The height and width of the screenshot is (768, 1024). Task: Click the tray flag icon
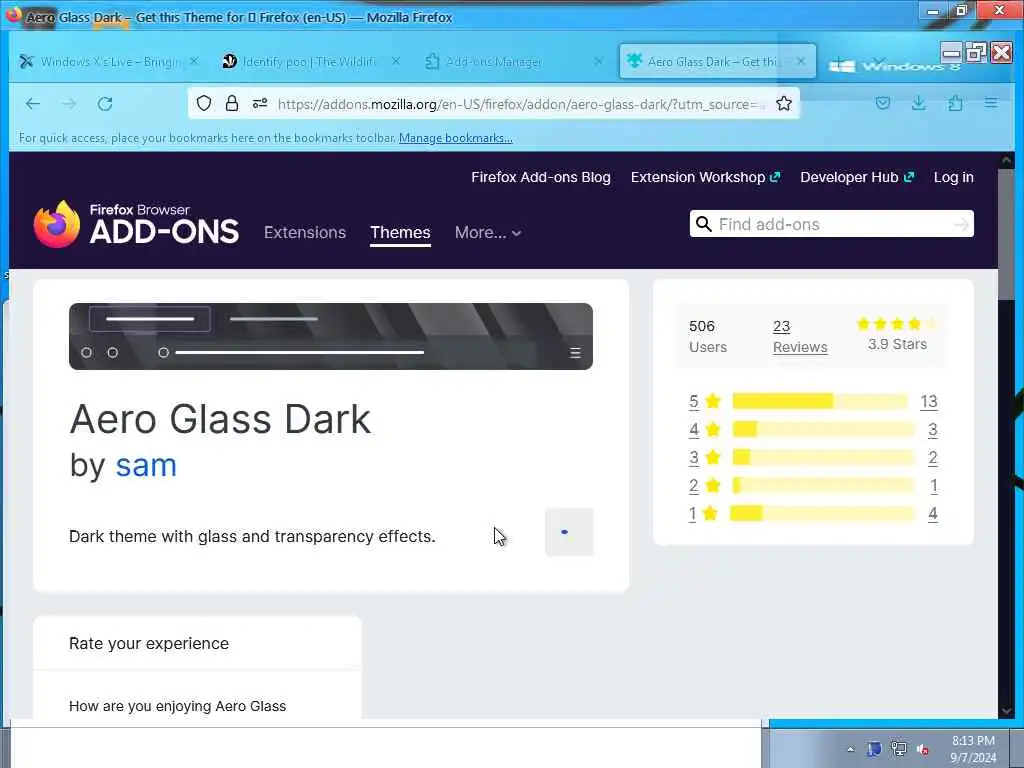pos(874,749)
